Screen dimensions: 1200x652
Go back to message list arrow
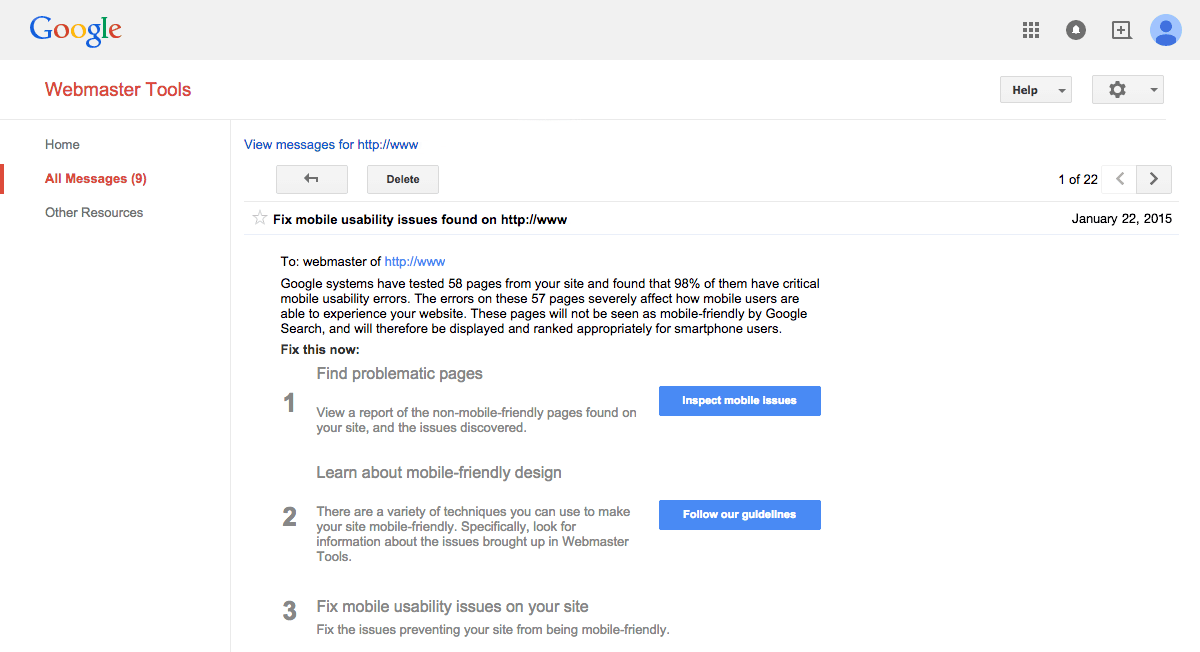click(312, 179)
